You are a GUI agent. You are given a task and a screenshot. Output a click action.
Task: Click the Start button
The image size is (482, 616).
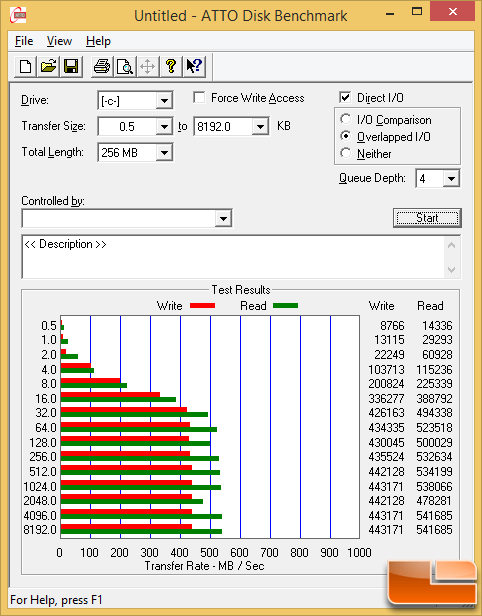click(427, 218)
